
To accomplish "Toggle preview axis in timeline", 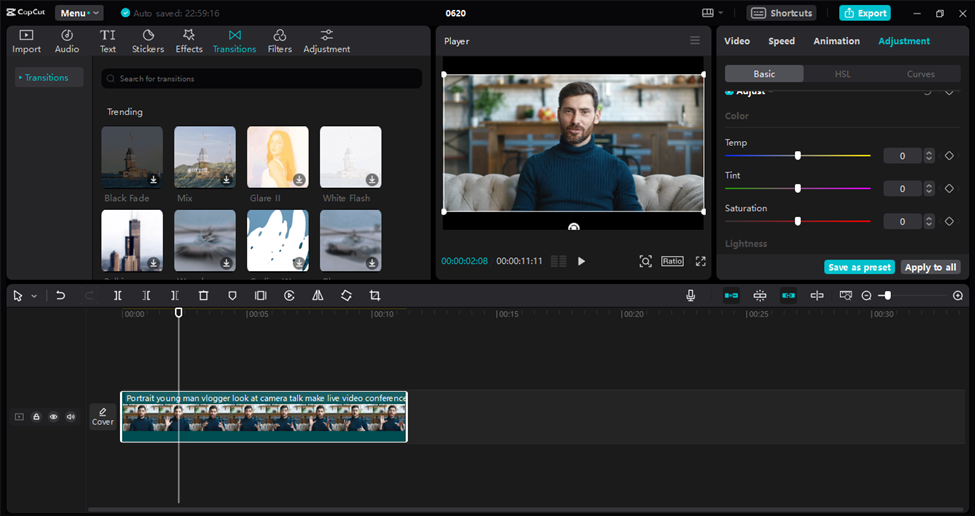I will click(817, 296).
